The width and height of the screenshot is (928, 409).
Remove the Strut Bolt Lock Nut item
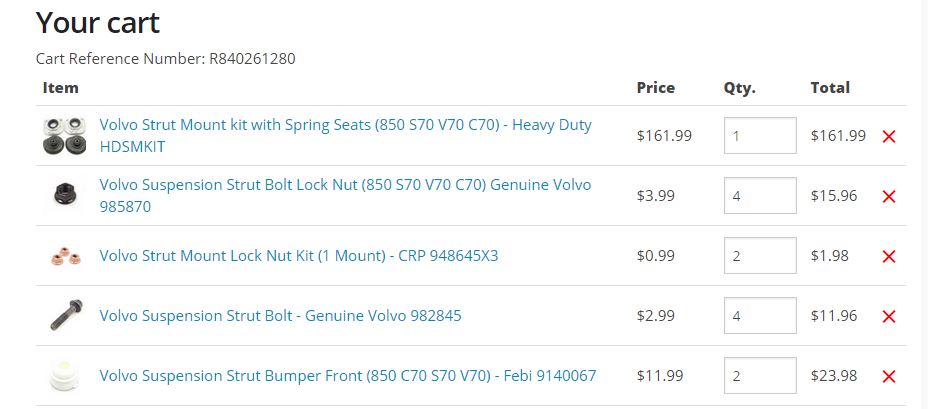point(888,197)
